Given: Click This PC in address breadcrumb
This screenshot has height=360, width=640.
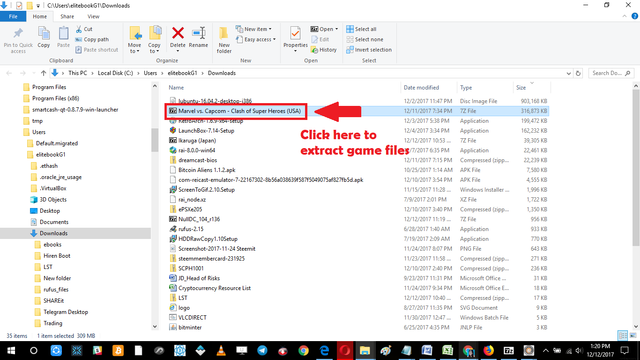Looking at the screenshot, I should tap(78, 73).
